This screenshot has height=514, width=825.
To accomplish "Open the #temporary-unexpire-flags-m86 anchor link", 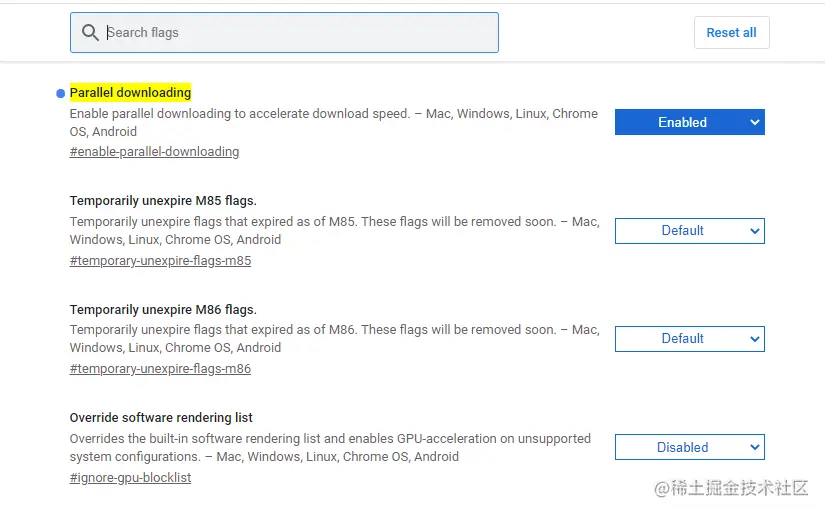I will 160,369.
